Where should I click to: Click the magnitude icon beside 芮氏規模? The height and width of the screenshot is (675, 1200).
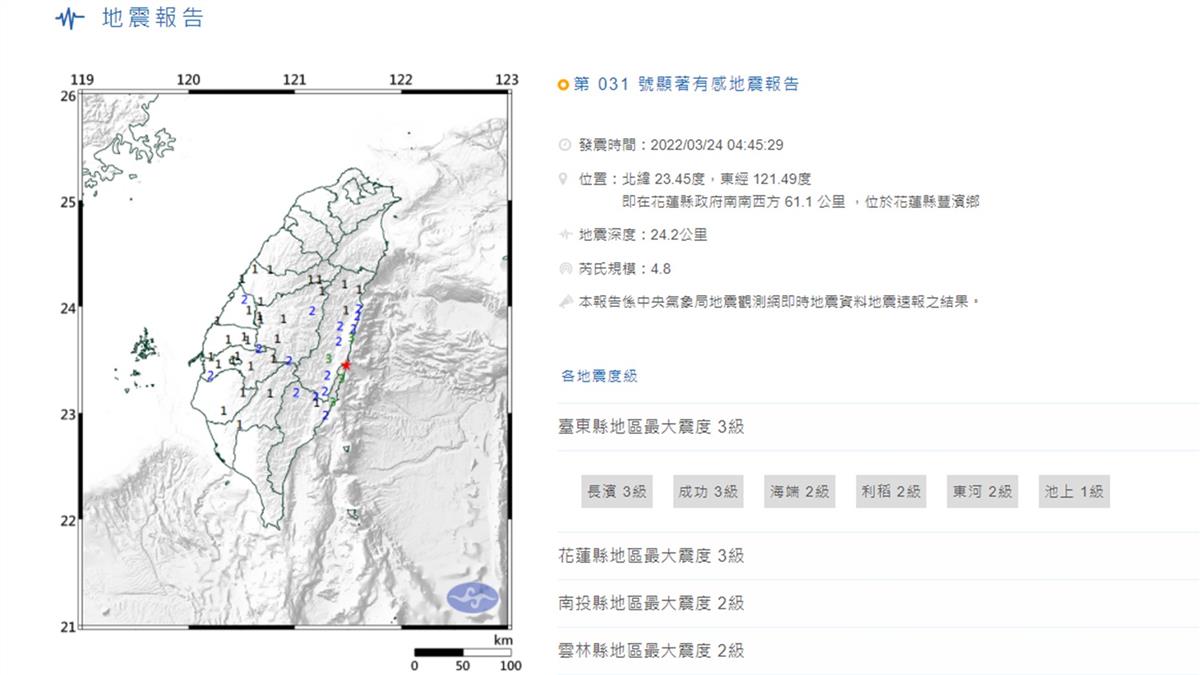pyautogui.click(x=565, y=268)
